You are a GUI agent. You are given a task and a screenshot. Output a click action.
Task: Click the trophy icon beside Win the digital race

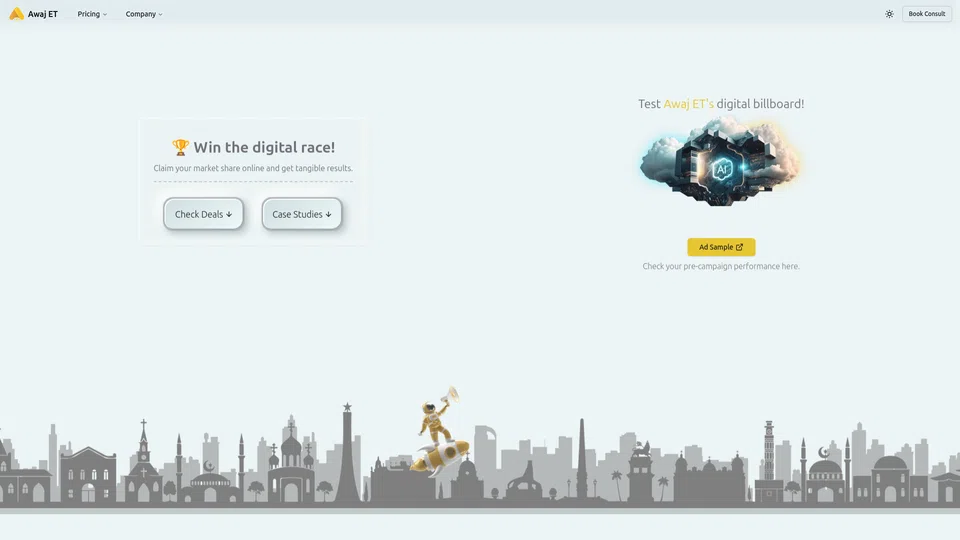(181, 147)
